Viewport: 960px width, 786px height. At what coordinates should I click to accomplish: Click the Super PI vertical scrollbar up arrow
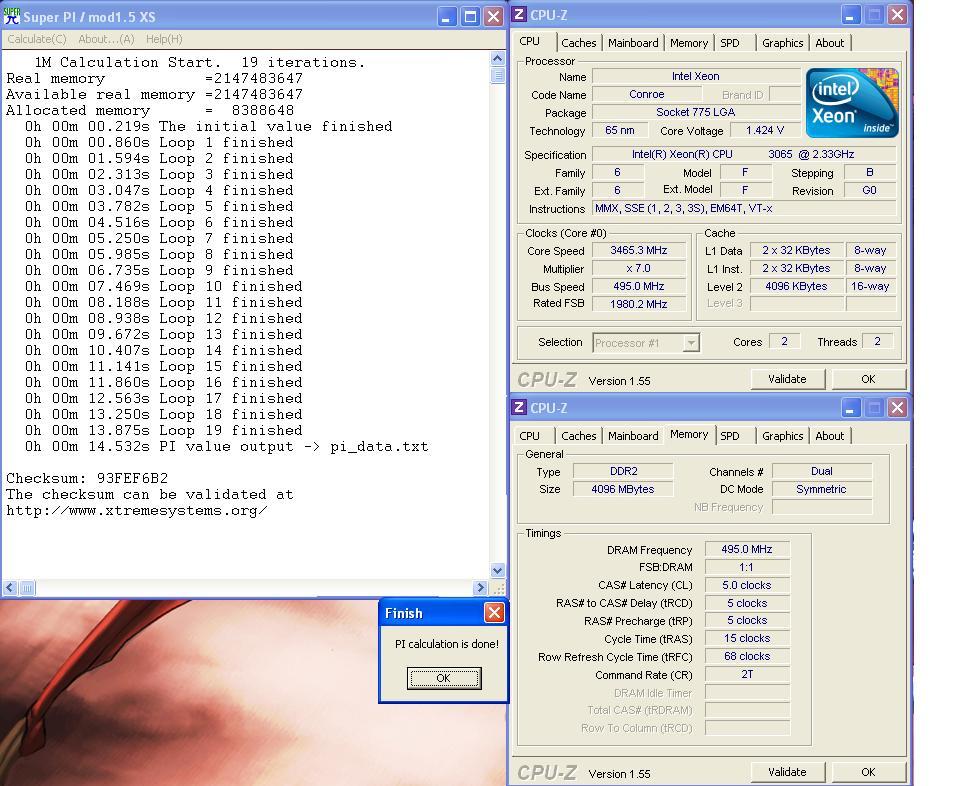498,59
